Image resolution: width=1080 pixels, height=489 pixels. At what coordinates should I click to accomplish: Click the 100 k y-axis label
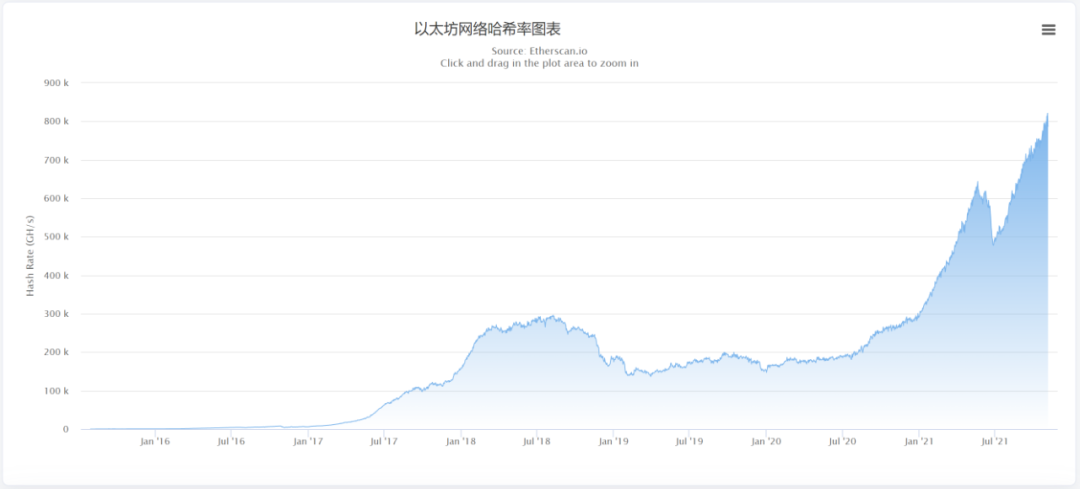tap(57, 391)
